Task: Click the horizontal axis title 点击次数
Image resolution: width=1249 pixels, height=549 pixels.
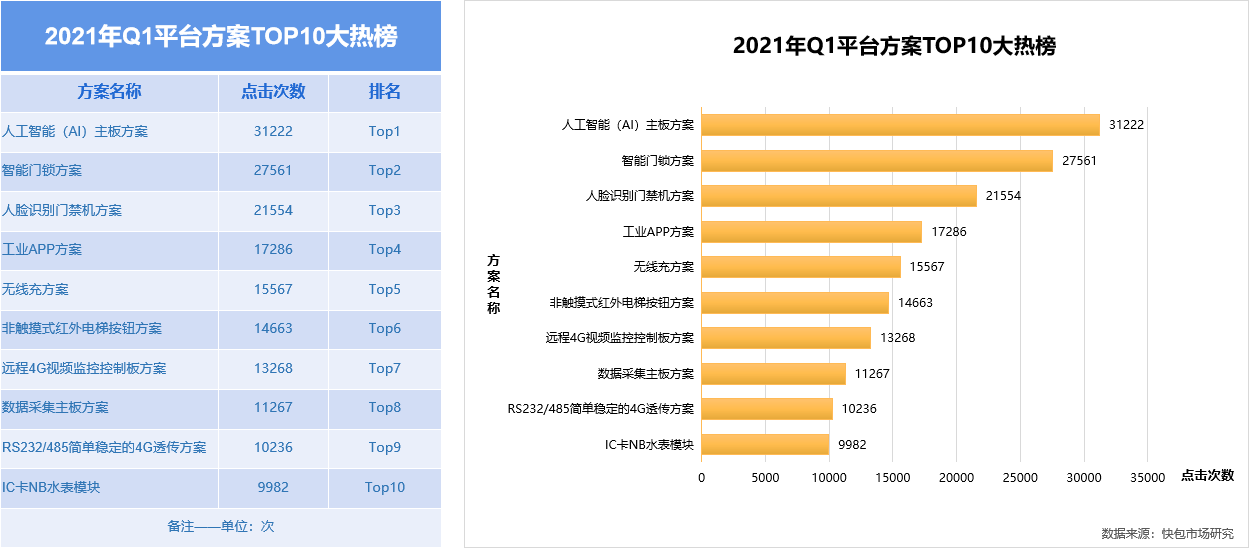Action: [1207, 475]
